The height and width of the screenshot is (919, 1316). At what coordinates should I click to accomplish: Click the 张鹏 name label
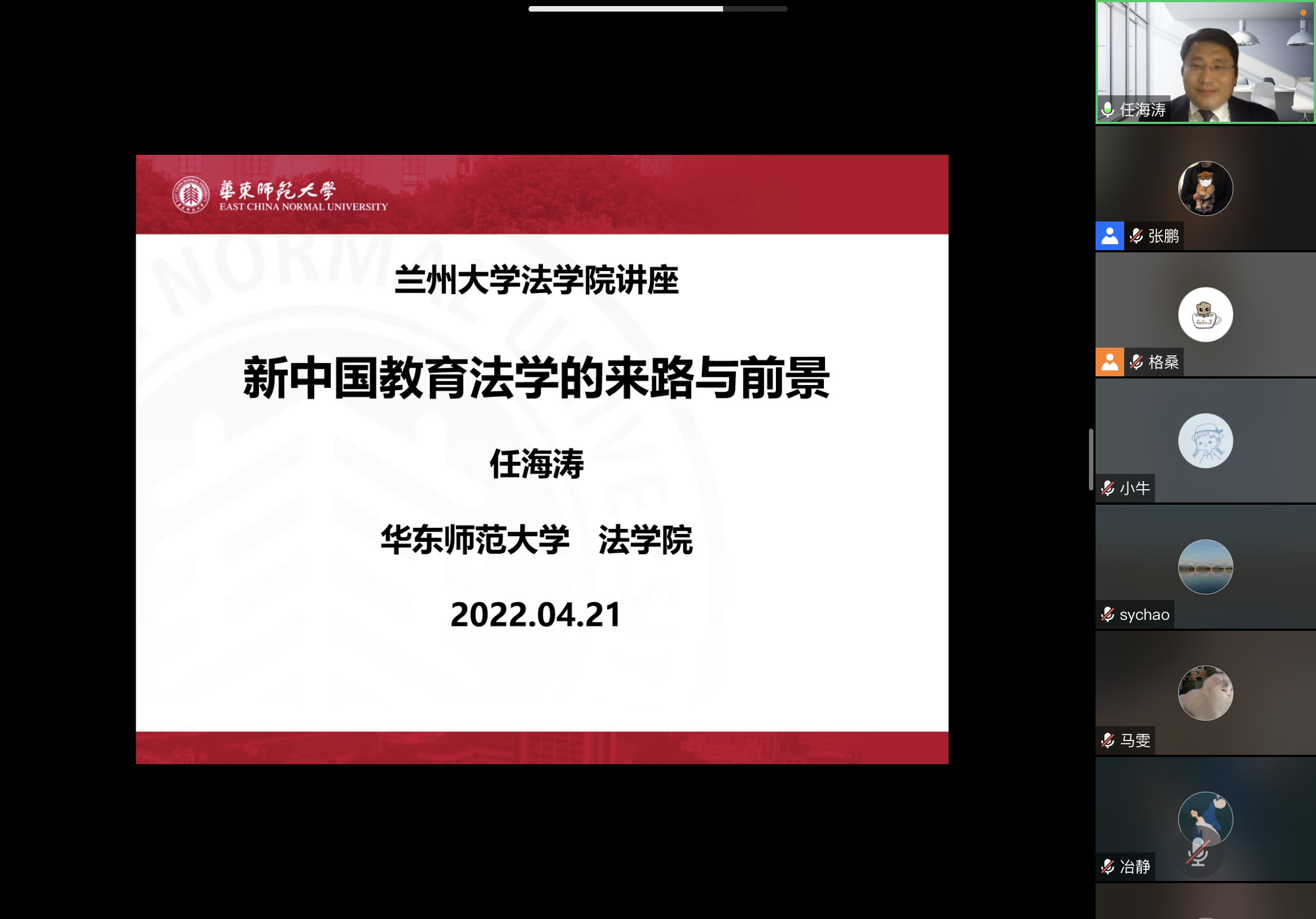pyautogui.click(x=1163, y=235)
